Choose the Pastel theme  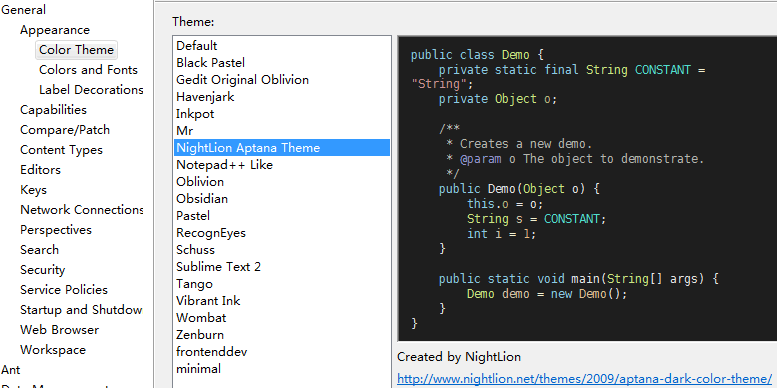pos(282,216)
